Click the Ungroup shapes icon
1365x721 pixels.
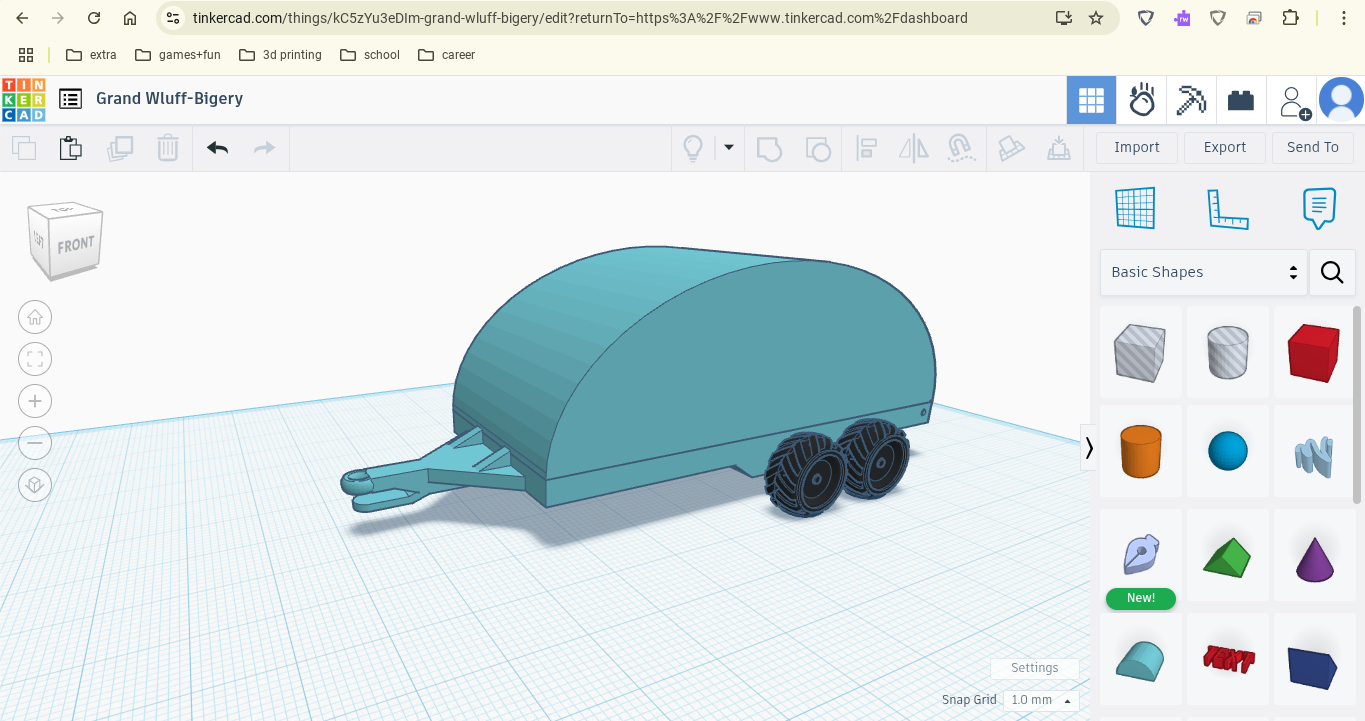pyautogui.click(x=817, y=149)
